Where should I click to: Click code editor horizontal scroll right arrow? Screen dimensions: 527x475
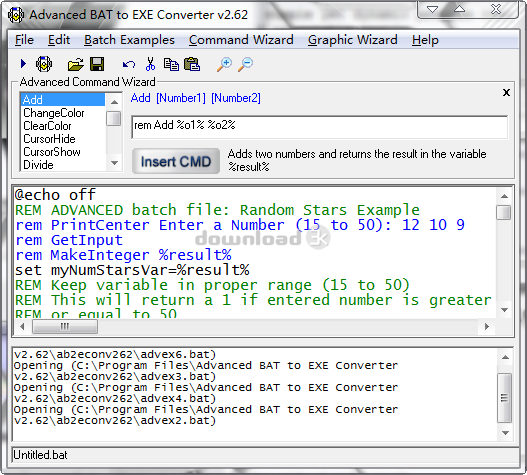(x=487, y=326)
